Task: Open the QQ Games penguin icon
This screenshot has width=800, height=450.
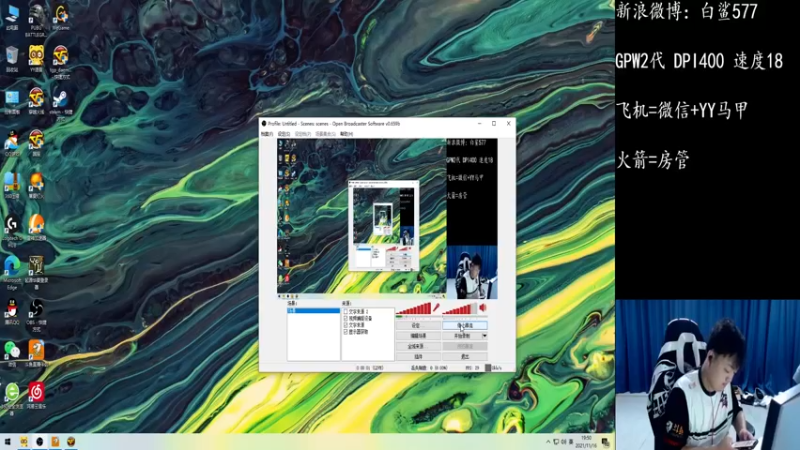Action: [x=12, y=143]
